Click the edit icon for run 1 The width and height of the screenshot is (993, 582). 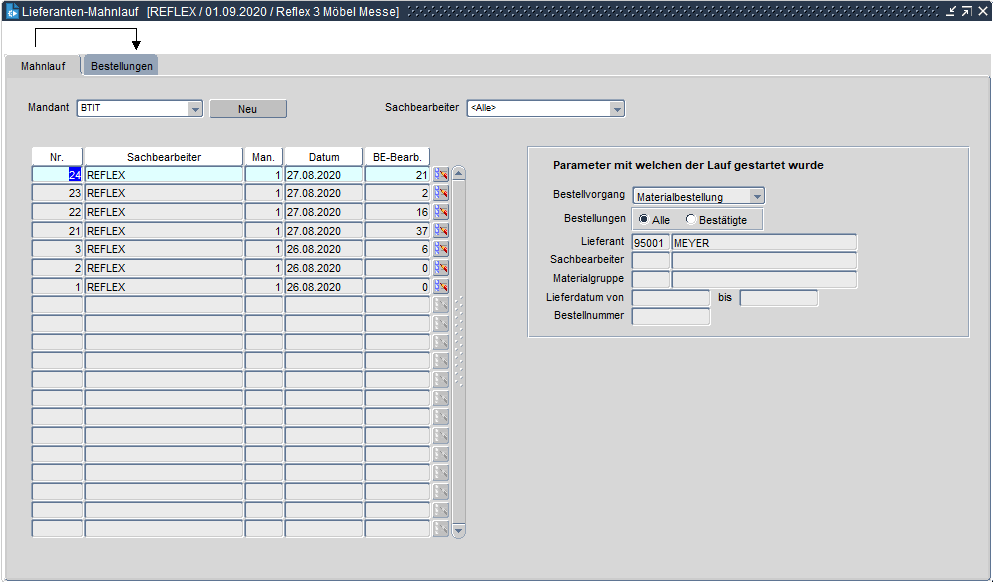coord(440,287)
